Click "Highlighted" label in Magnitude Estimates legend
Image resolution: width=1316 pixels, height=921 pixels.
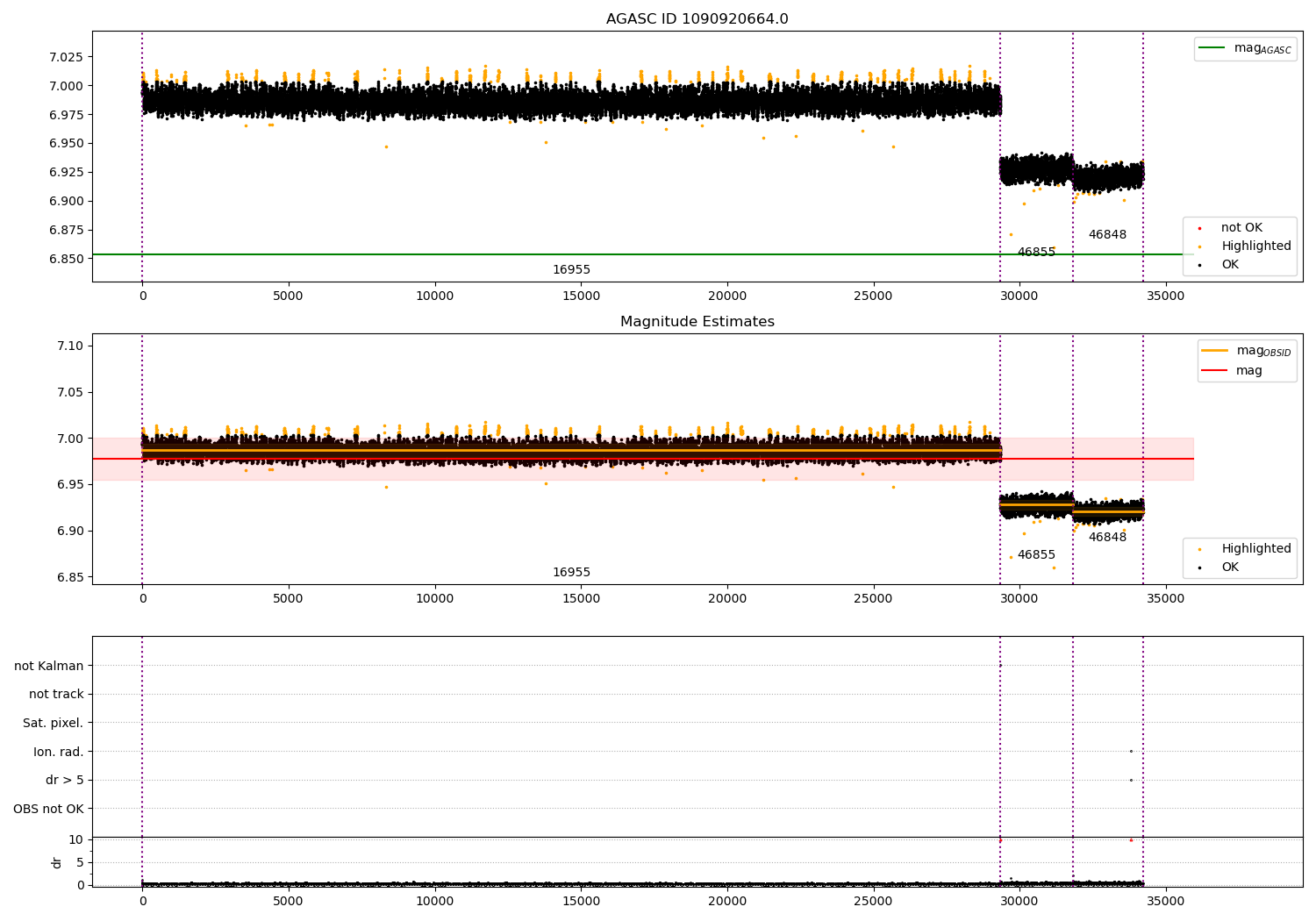(1256, 549)
